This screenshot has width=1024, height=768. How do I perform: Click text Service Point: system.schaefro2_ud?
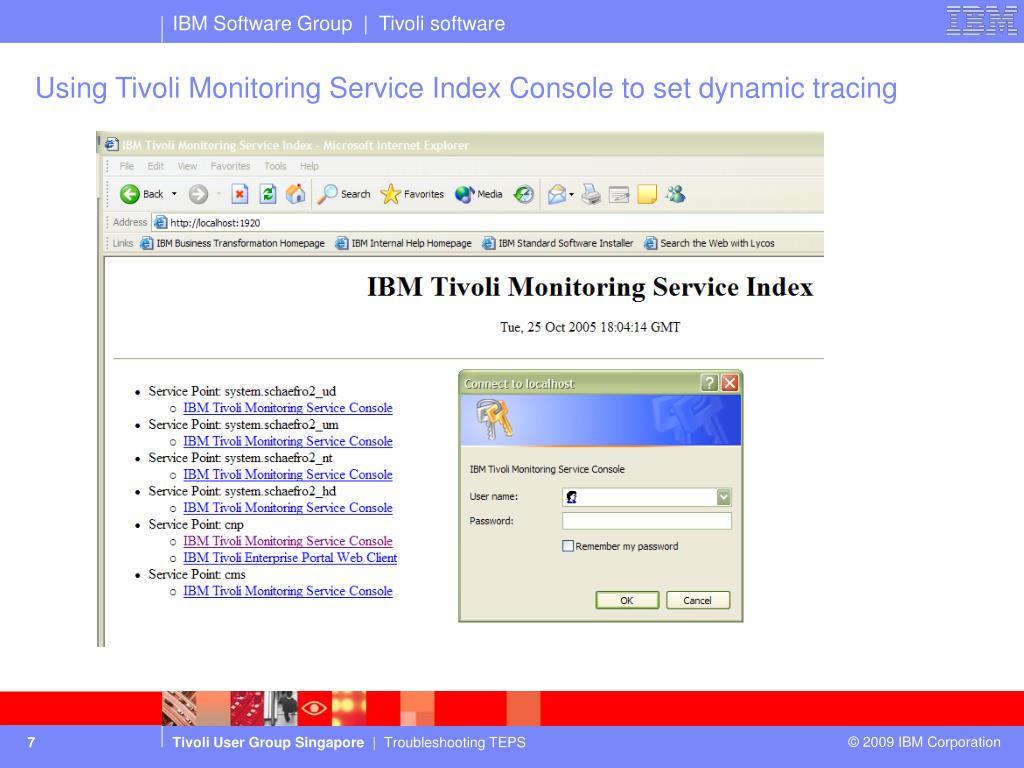coord(242,391)
